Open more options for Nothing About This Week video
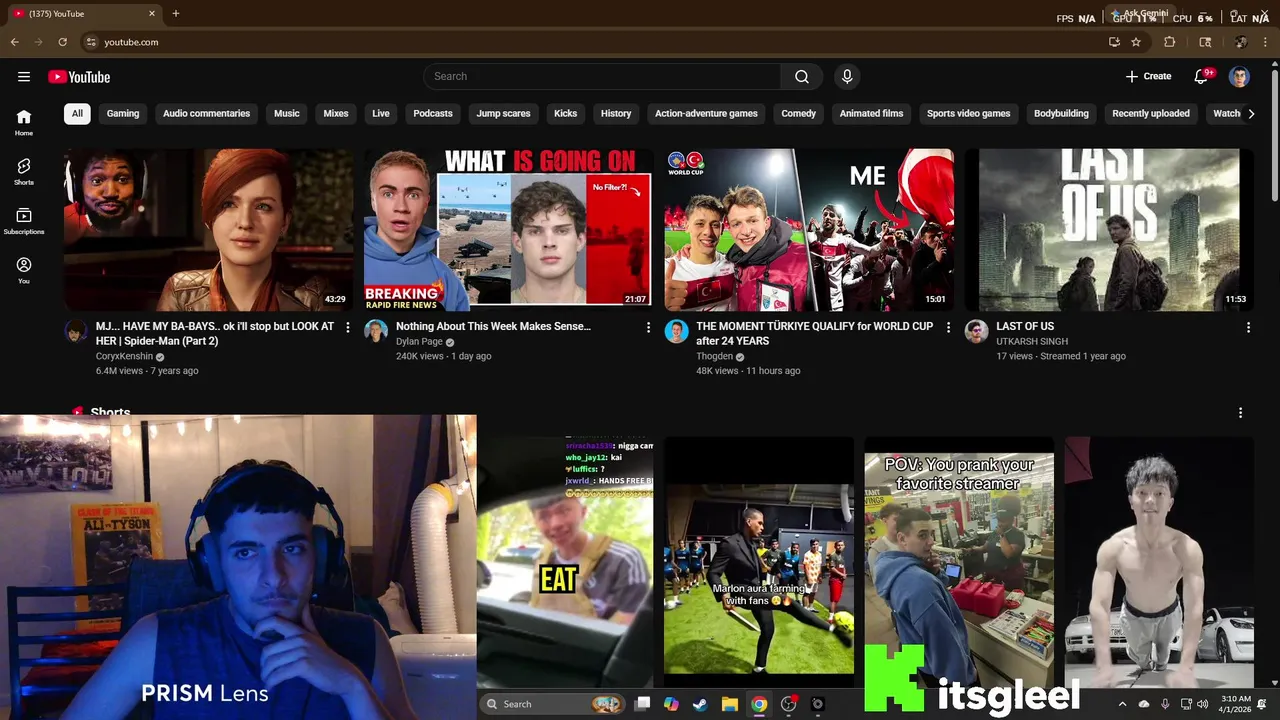The width and height of the screenshot is (1280, 720). (648, 327)
